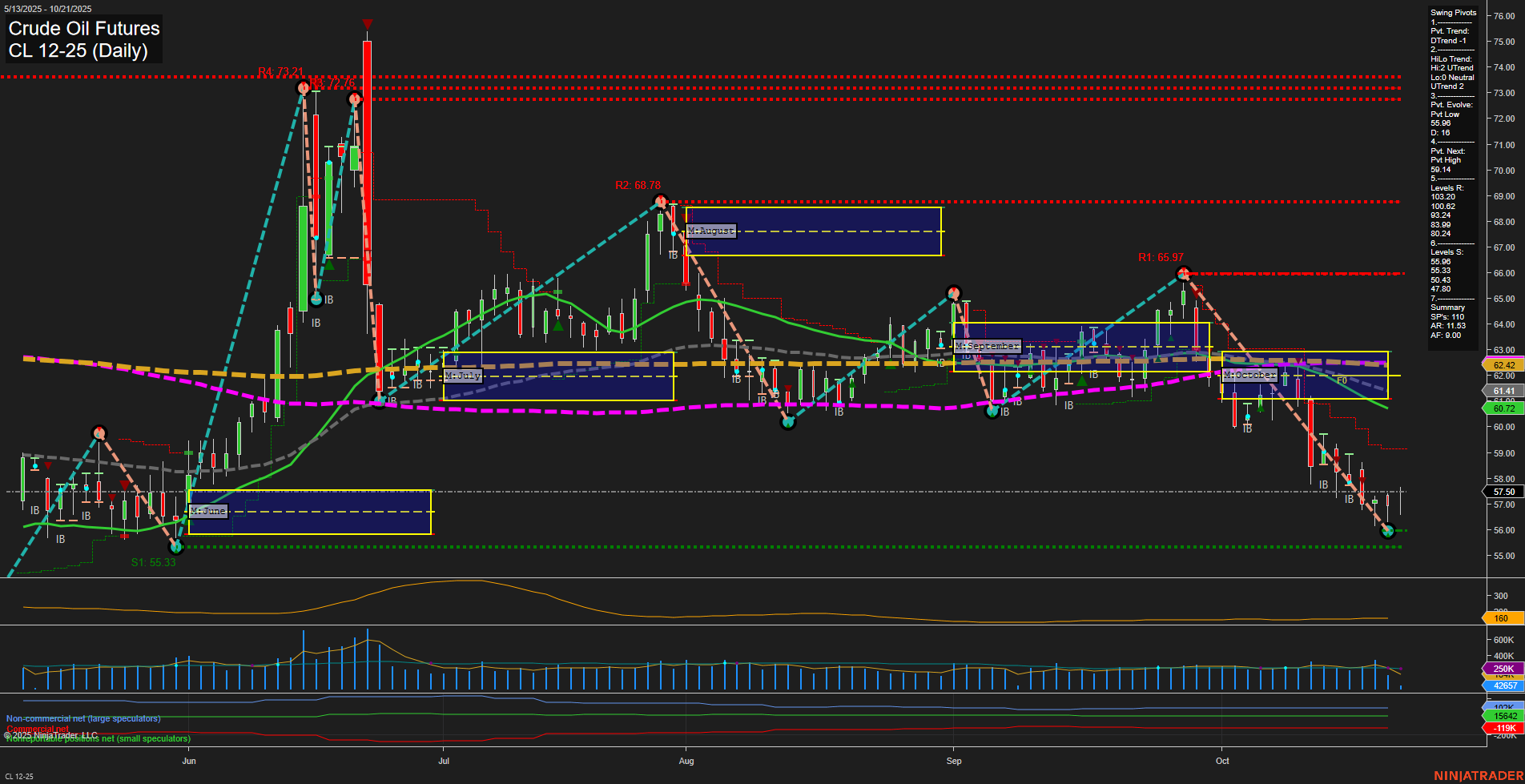Hide the Commercial net indicator line
The height and width of the screenshot is (784, 1525).
click(x=39, y=729)
